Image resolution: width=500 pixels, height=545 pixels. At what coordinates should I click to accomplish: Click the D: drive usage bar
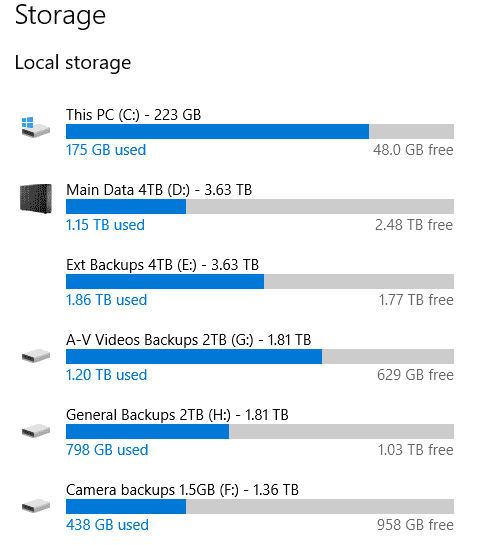tap(260, 206)
